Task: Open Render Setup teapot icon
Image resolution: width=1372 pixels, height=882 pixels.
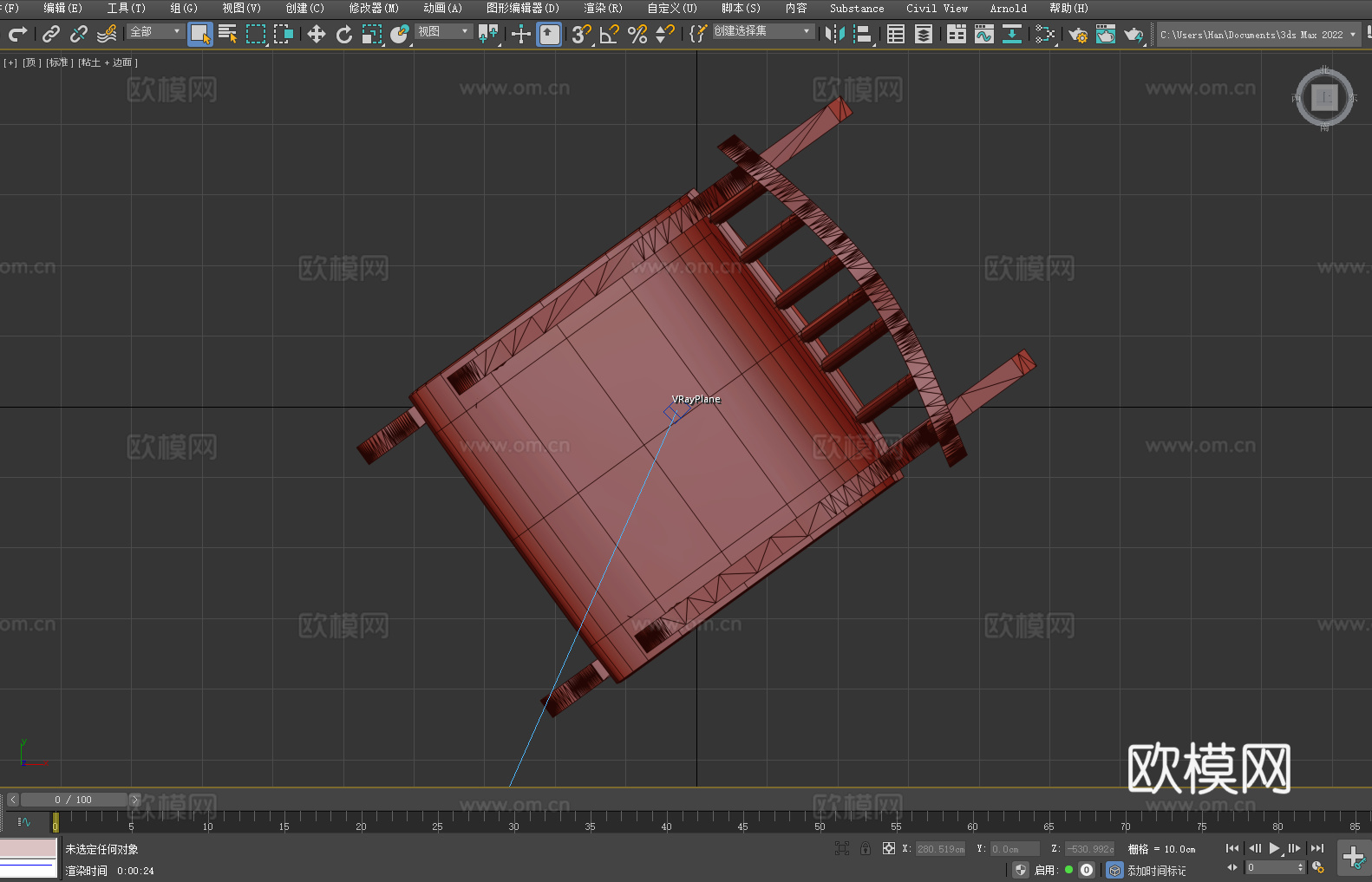Action: coord(1078,34)
